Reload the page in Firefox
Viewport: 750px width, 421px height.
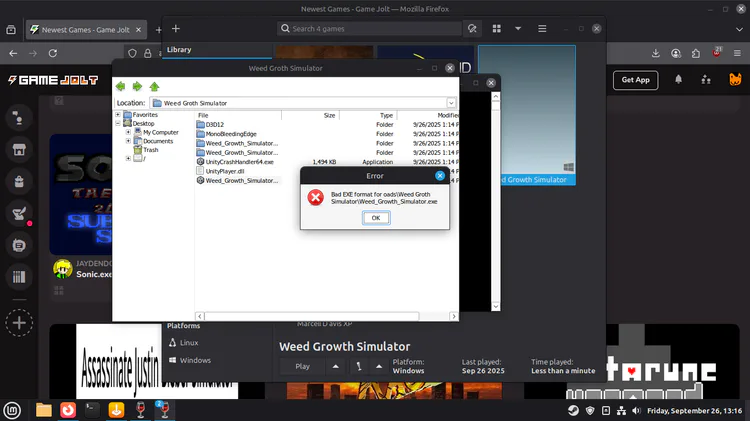tap(53, 53)
